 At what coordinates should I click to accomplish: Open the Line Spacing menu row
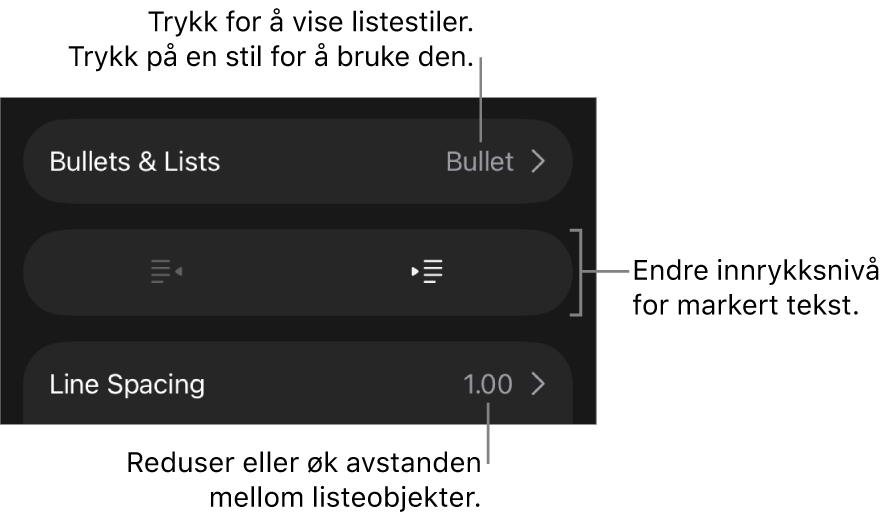tap(297, 384)
